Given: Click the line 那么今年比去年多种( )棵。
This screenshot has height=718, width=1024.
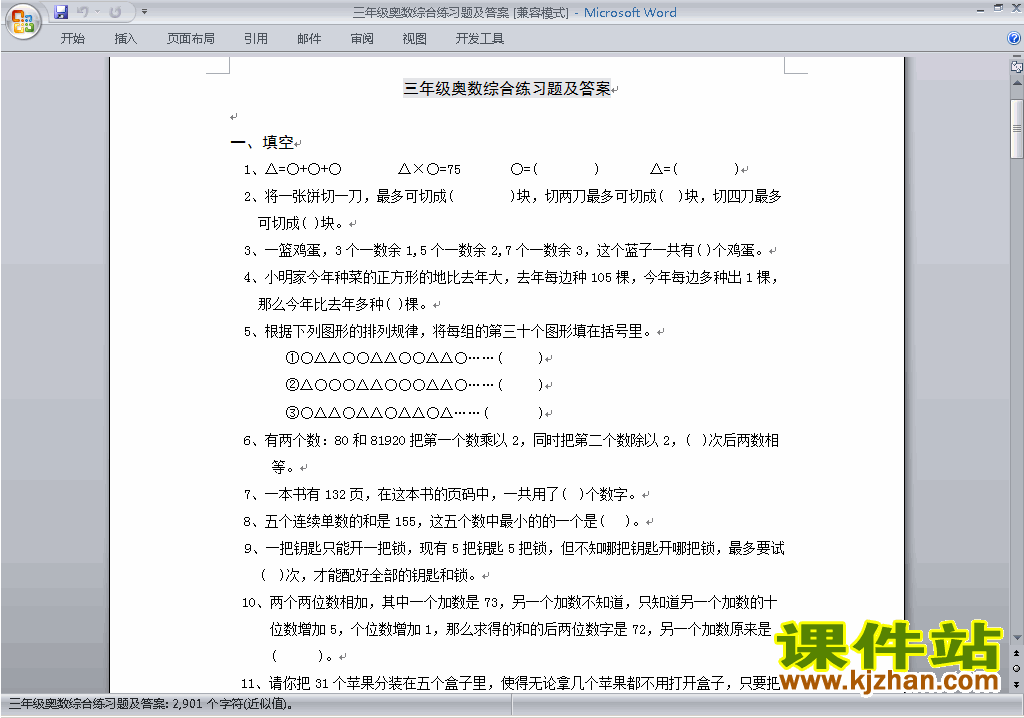Looking at the screenshot, I should click(x=344, y=304).
